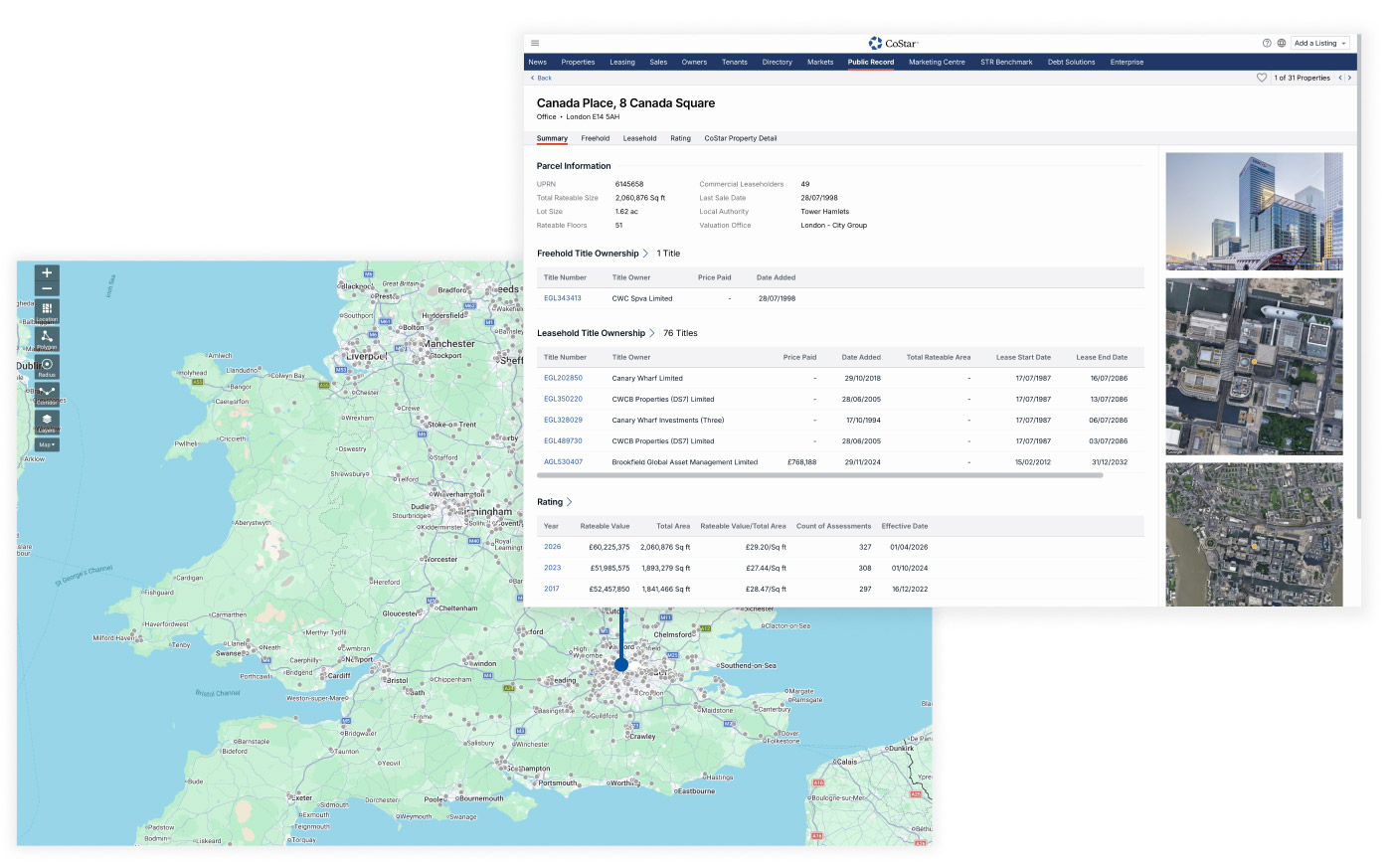Open the Enterprise menu
Screen dimensions: 1392x868
1127,62
